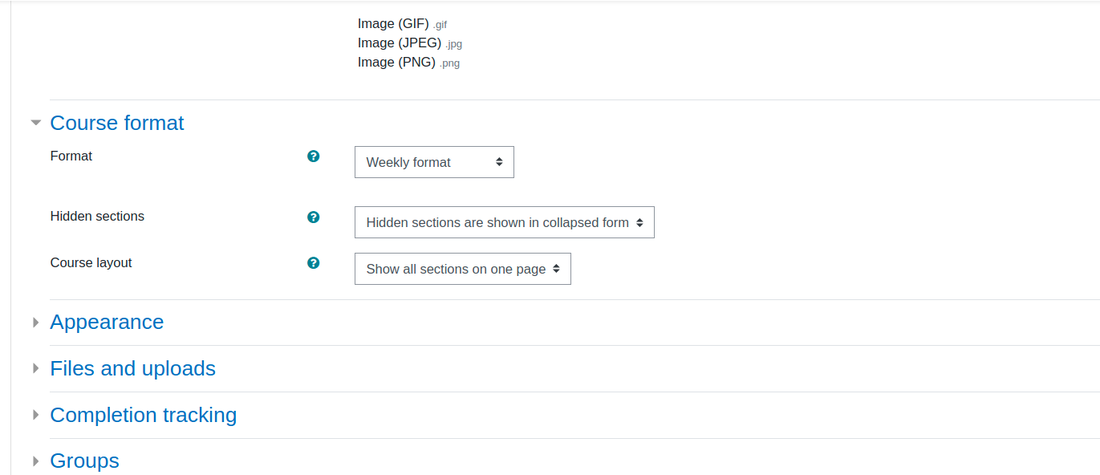Open help for the Format setting
This screenshot has width=1100, height=475.
click(x=314, y=156)
